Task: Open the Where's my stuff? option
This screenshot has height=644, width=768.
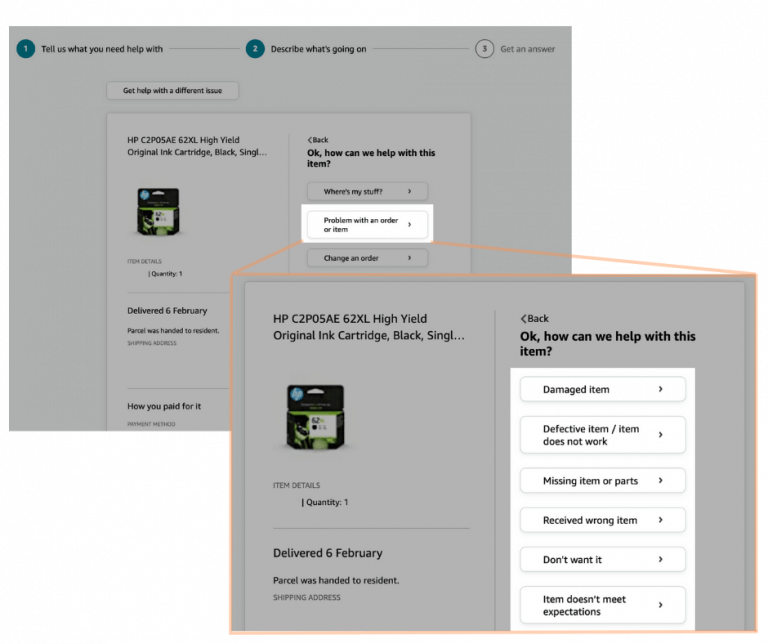Action: point(367,191)
